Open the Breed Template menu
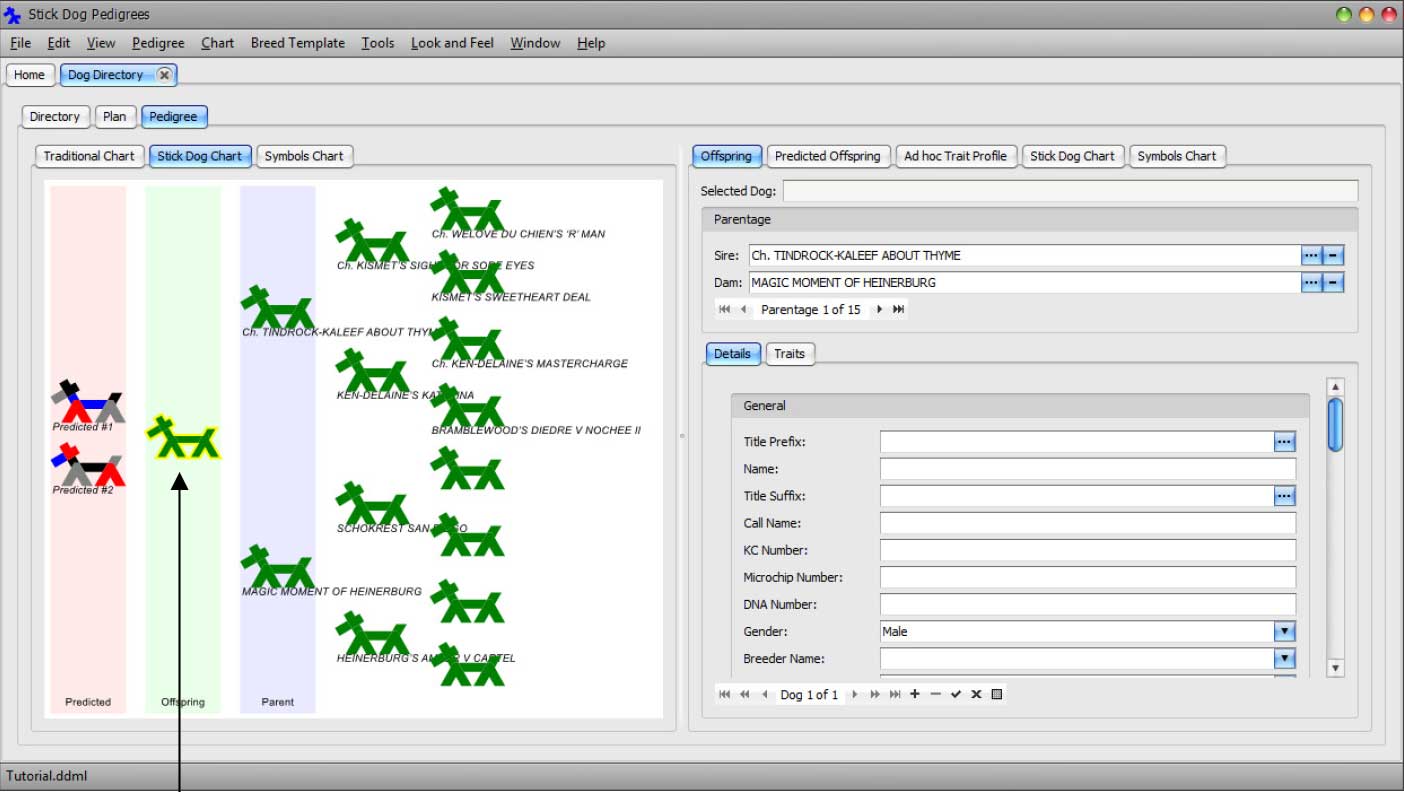Screen dimensions: 1404x792 tap(297, 43)
